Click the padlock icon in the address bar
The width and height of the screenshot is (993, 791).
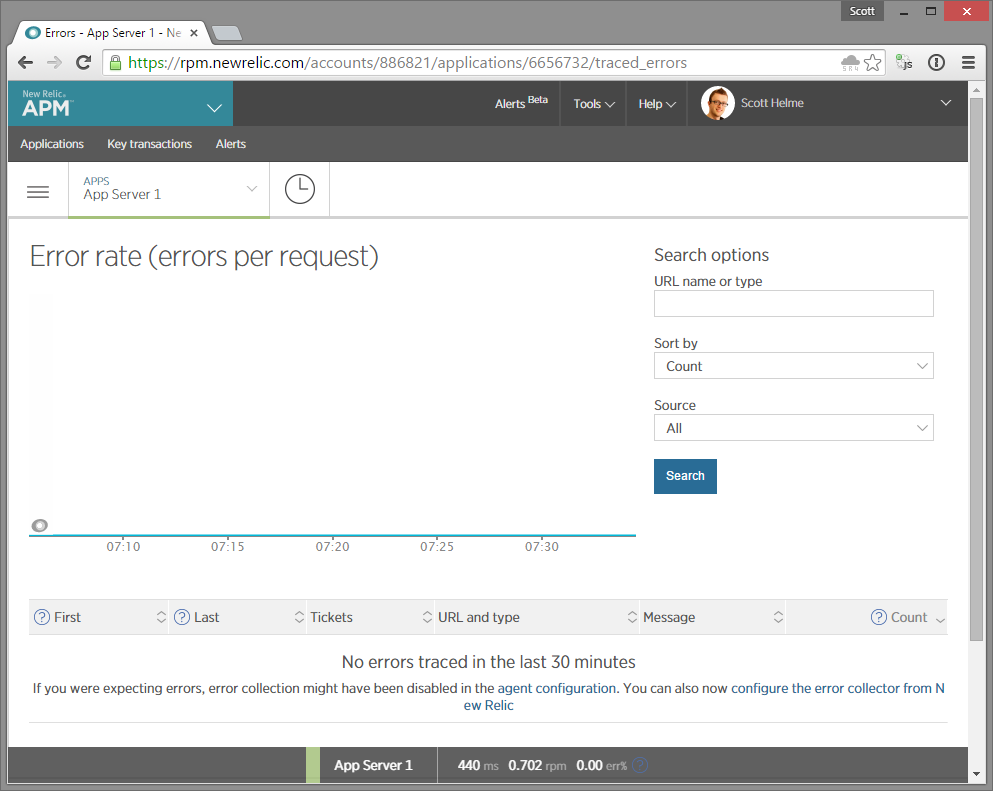click(x=118, y=62)
